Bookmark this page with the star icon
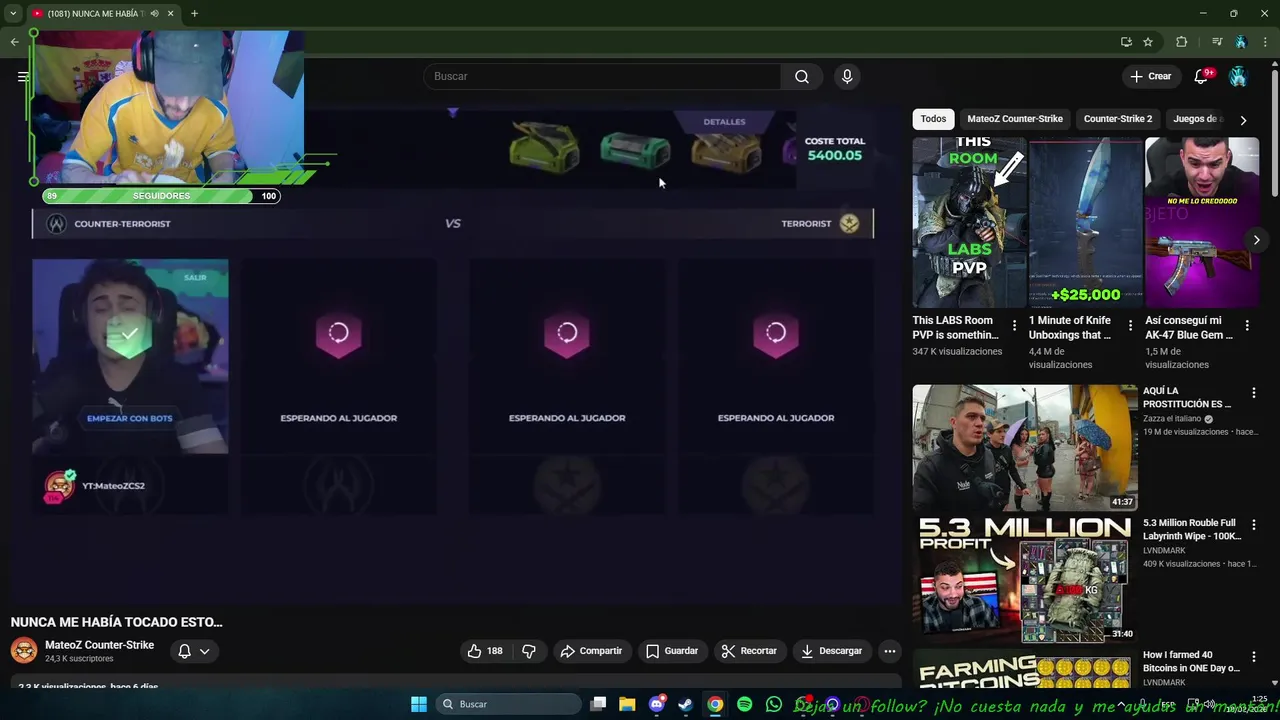This screenshot has height=720, width=1280. point(1148,42)
